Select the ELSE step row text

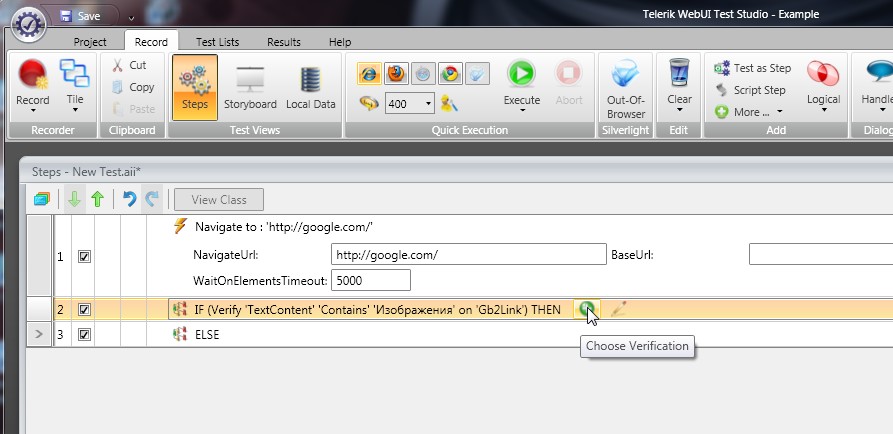tap(207, 335)
